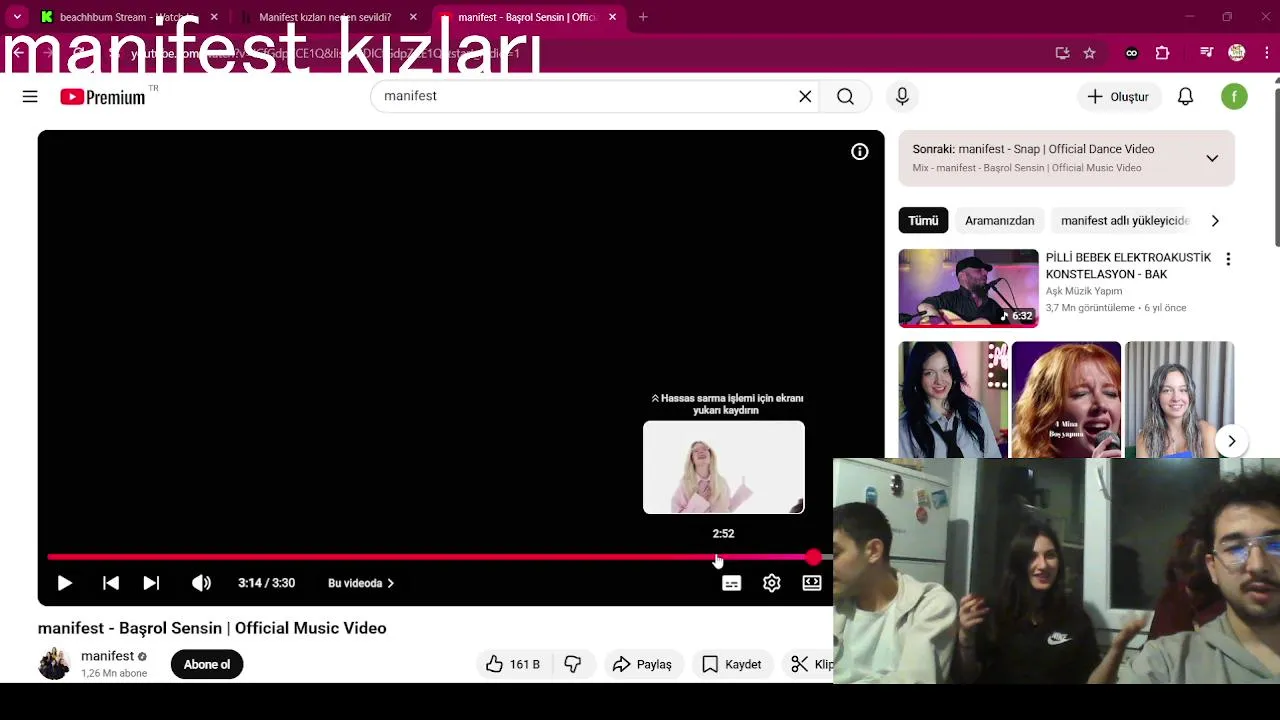Subscribe with 'Abone ol' button
Screen dimensions: 1280x720
pyautogui.click(x=207, y=664)
